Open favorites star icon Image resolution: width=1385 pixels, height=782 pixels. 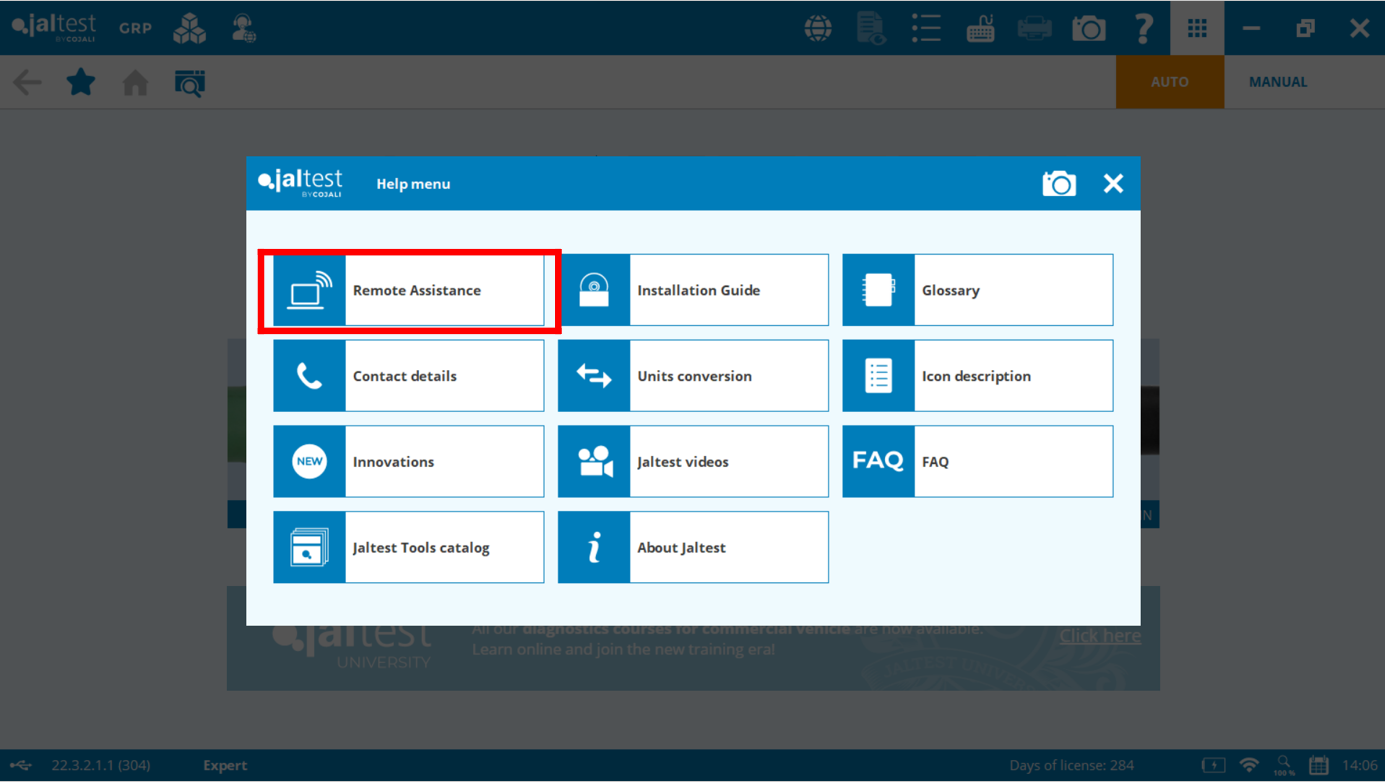[x=81, y=82]
